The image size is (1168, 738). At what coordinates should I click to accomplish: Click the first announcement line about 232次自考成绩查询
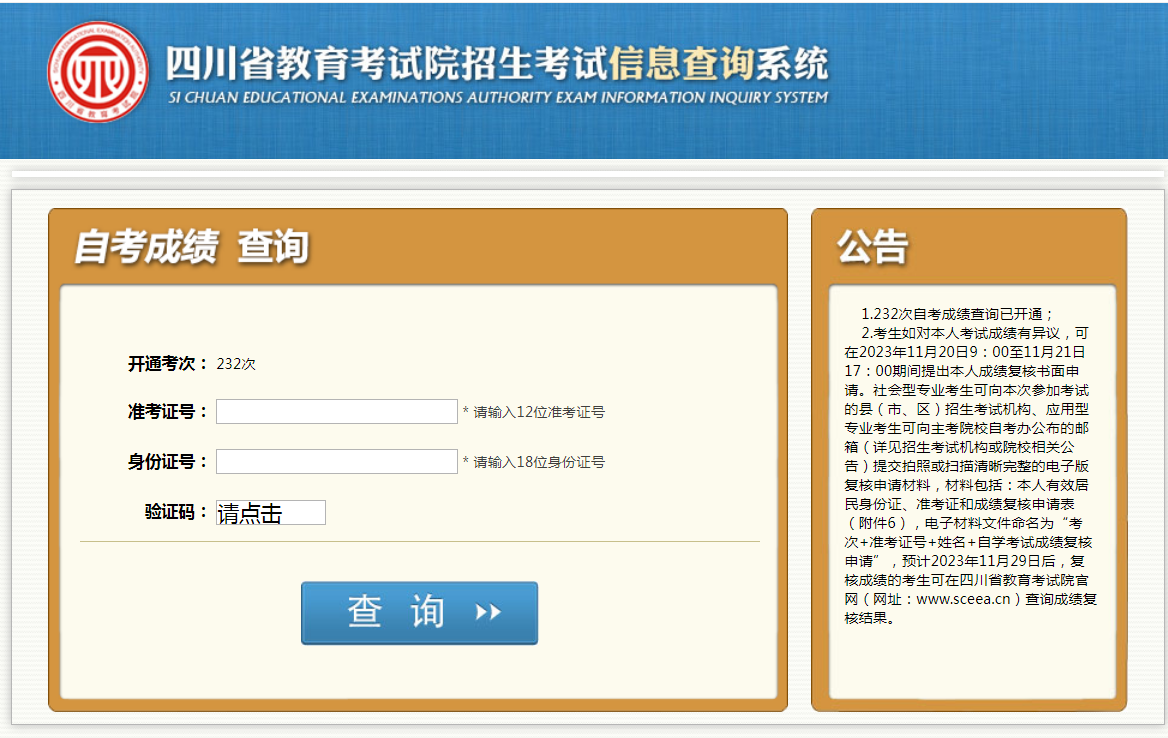pyautogui.click(x=957, y=313)
